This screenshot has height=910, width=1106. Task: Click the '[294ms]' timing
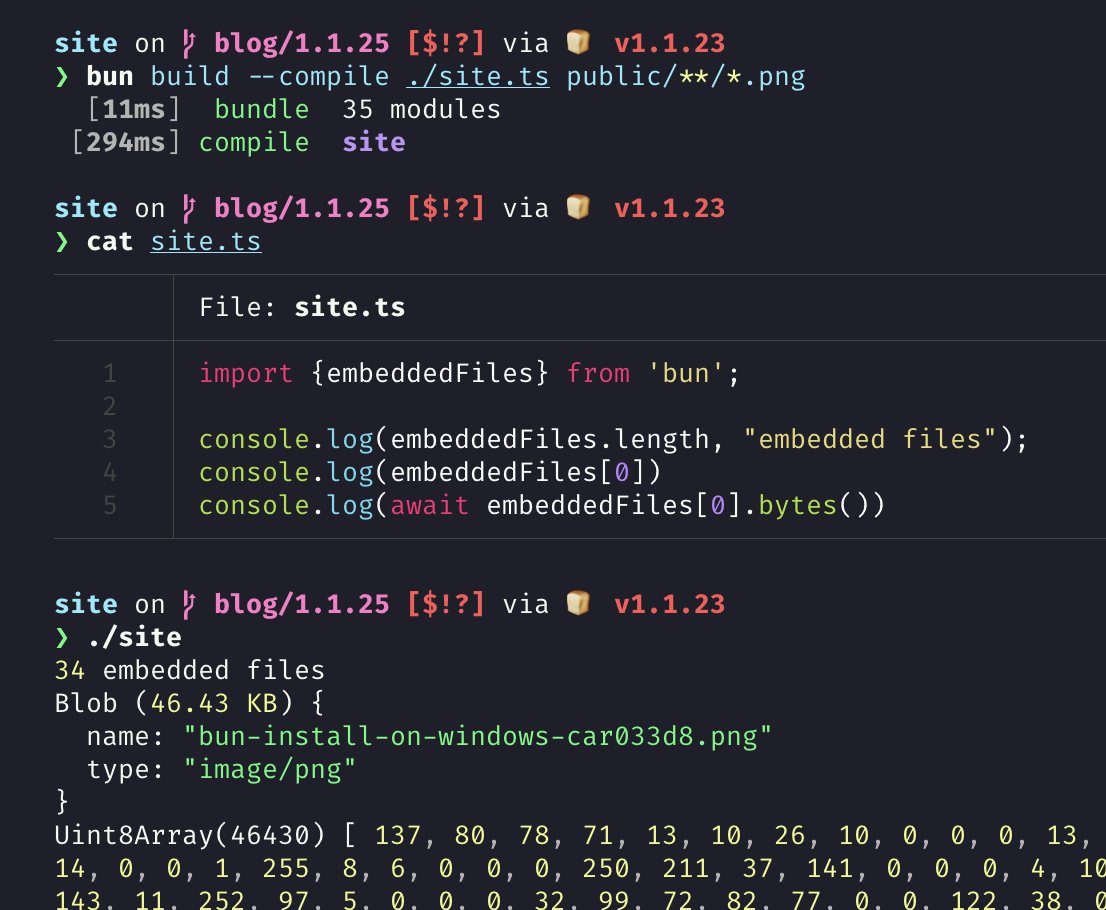tap(126, 142)
